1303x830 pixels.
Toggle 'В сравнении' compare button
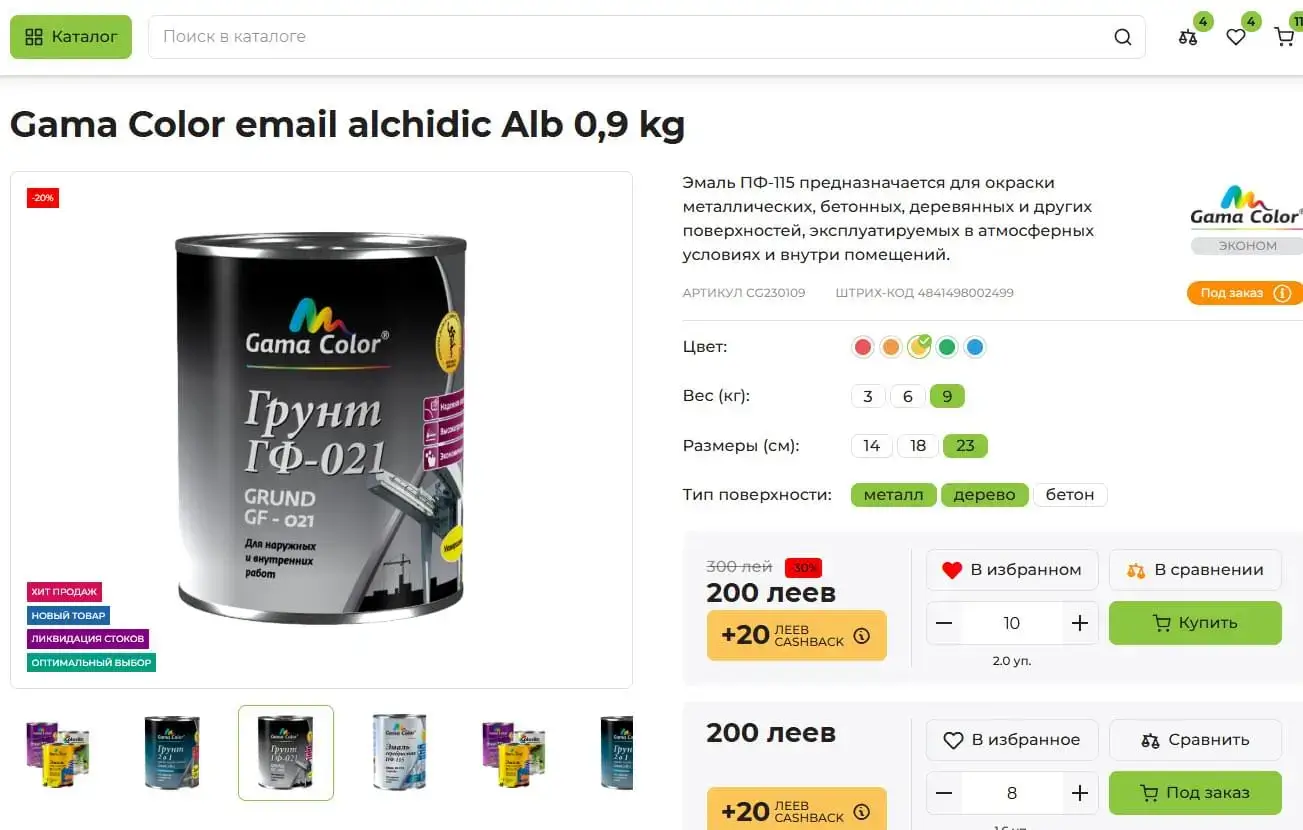1195,570
